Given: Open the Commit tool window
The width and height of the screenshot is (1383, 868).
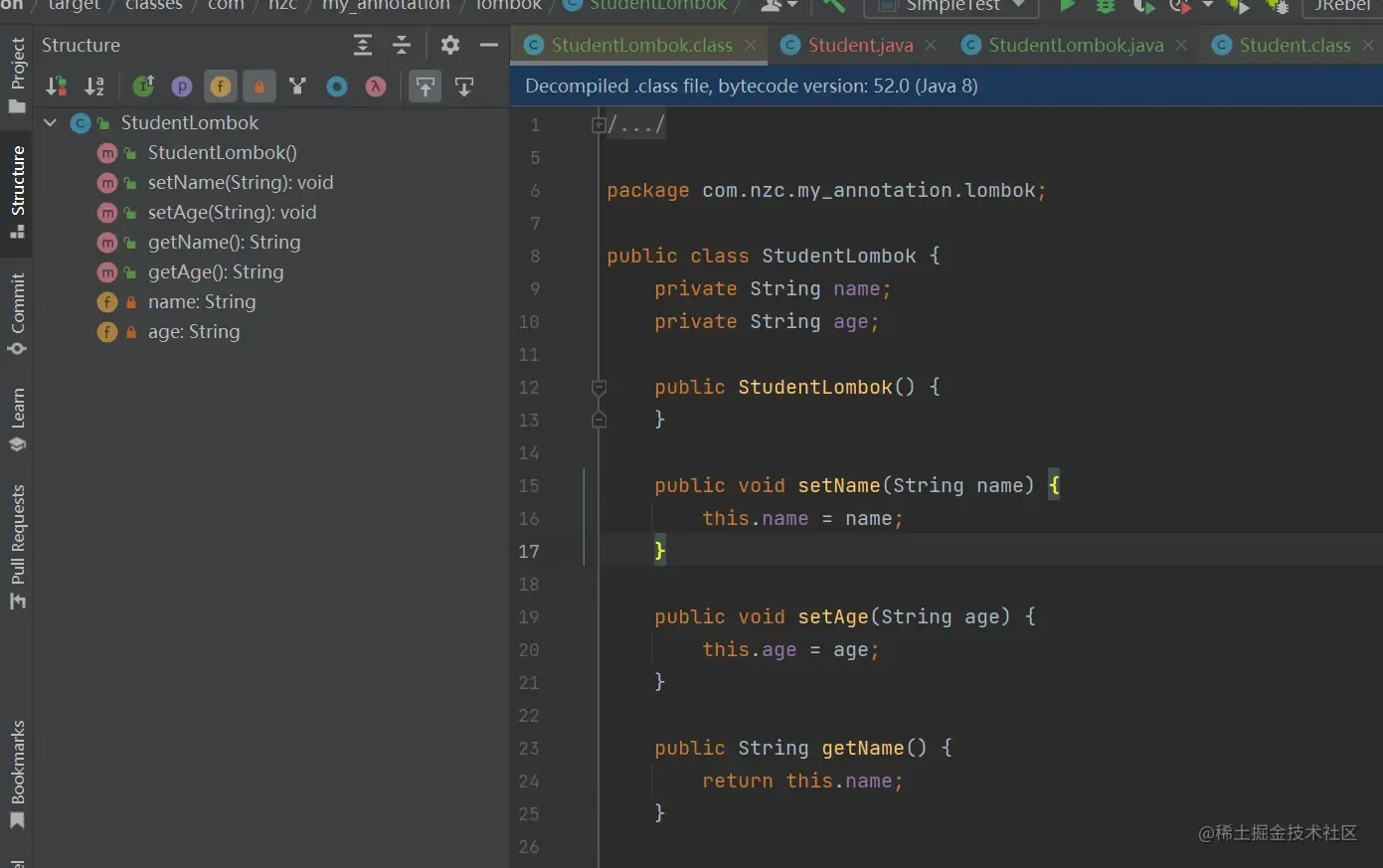Looking at the screenshot, I should pyautogui.click(x=17, y=313).
